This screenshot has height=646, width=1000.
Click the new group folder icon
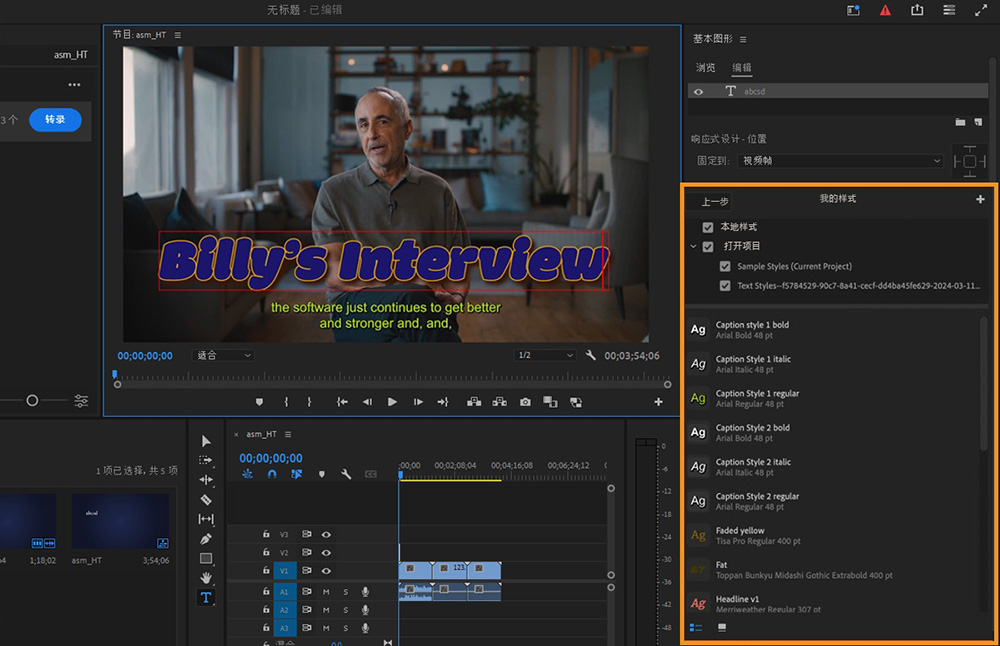click(x=960, y=122)
